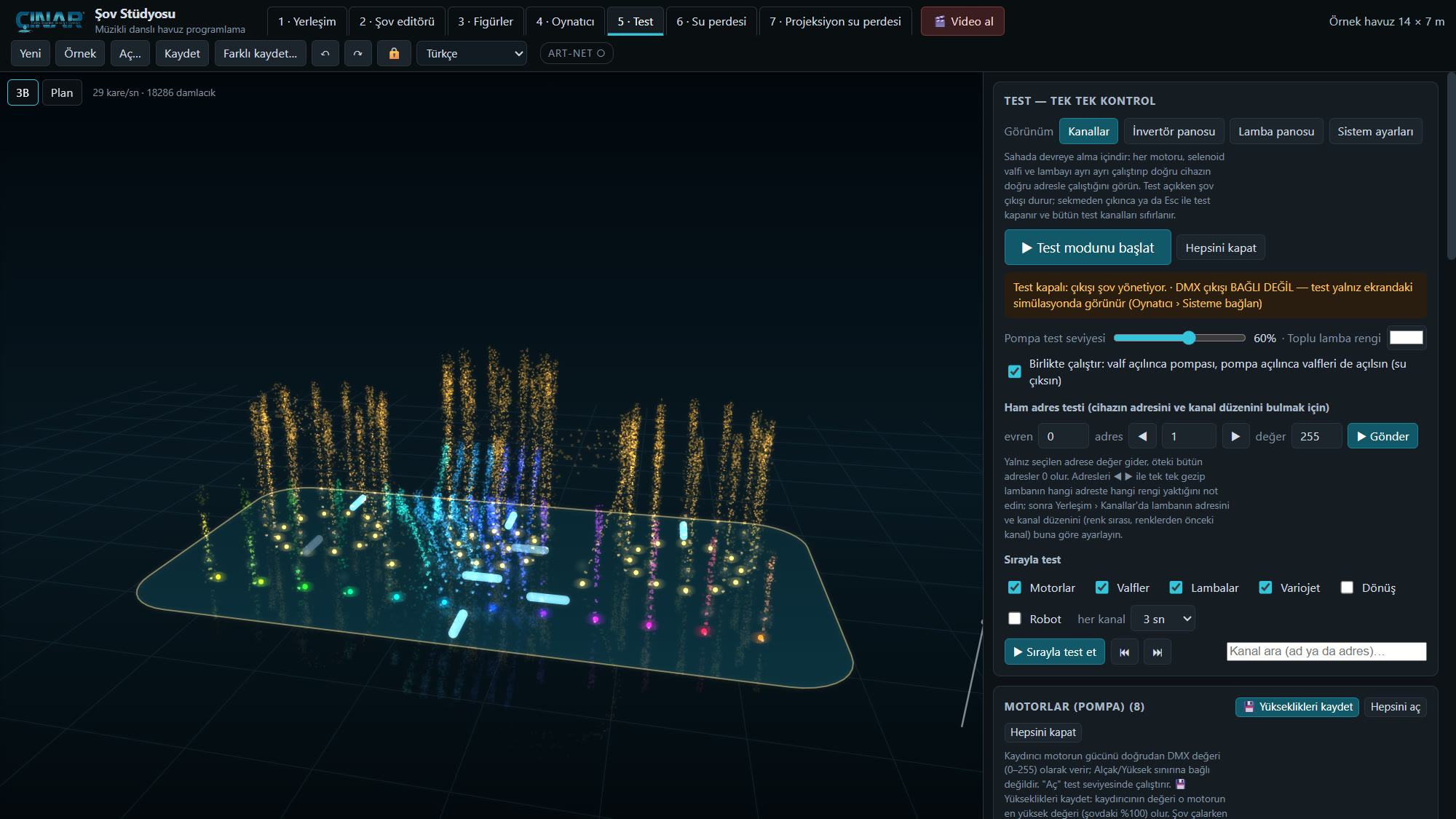Adjust the Pompa test seviyesi slider
This screenshot has height=819, width=1456.
point(1179,338)
